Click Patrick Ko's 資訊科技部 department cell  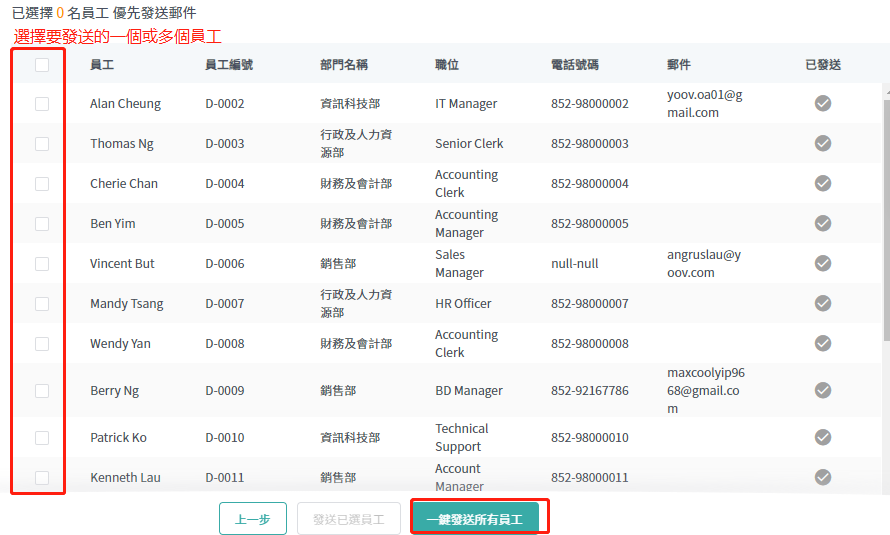coord(350,437)
